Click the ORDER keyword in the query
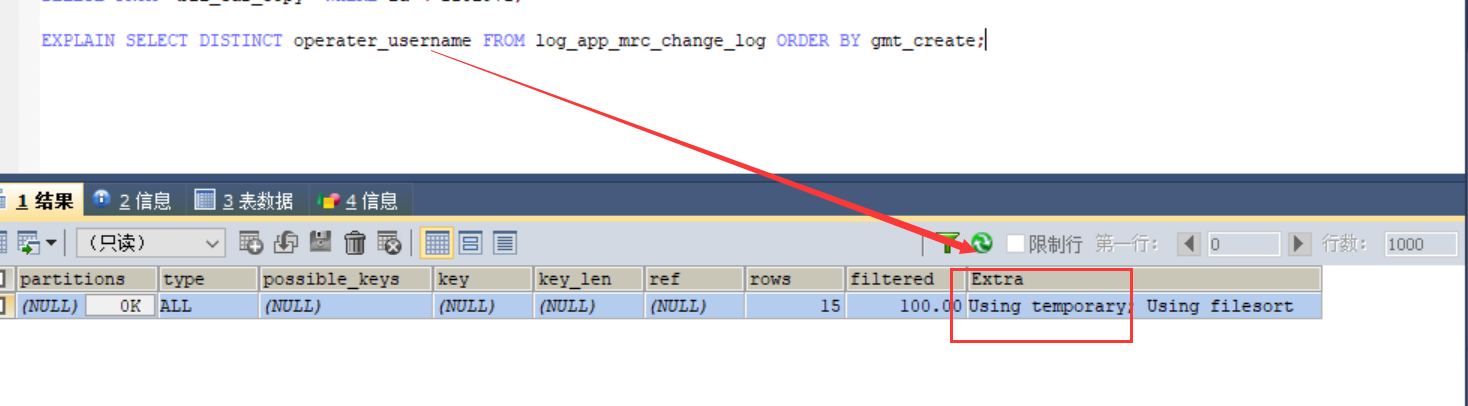 [x=802, y=41]
